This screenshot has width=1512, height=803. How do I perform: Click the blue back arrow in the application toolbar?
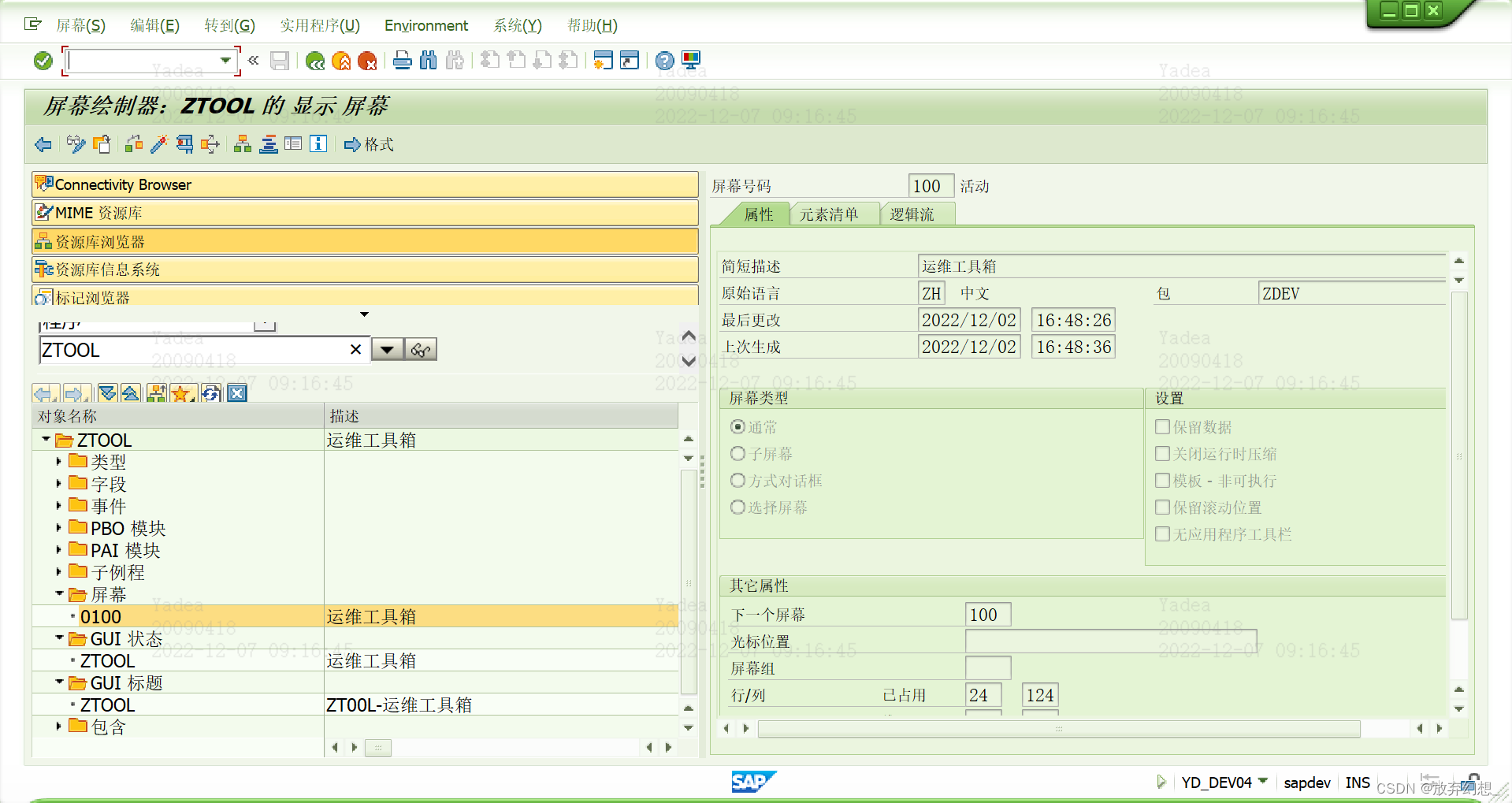43,144
